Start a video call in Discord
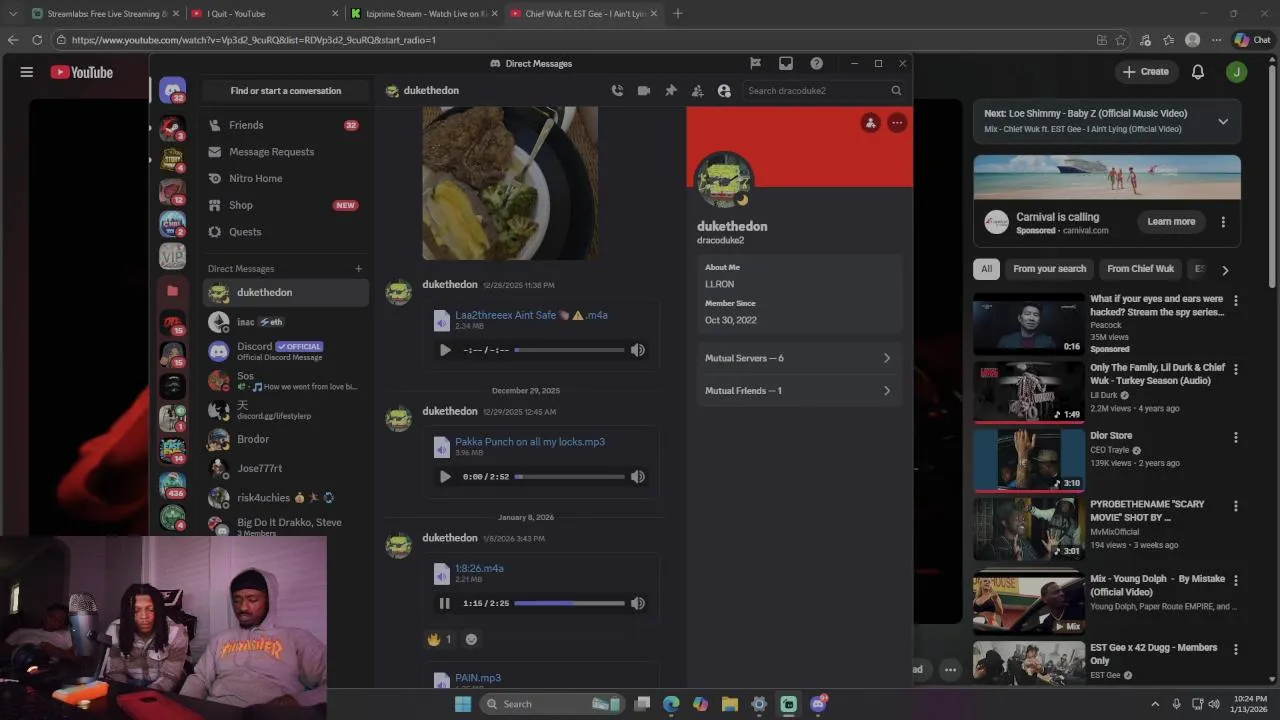 [644, 90]
